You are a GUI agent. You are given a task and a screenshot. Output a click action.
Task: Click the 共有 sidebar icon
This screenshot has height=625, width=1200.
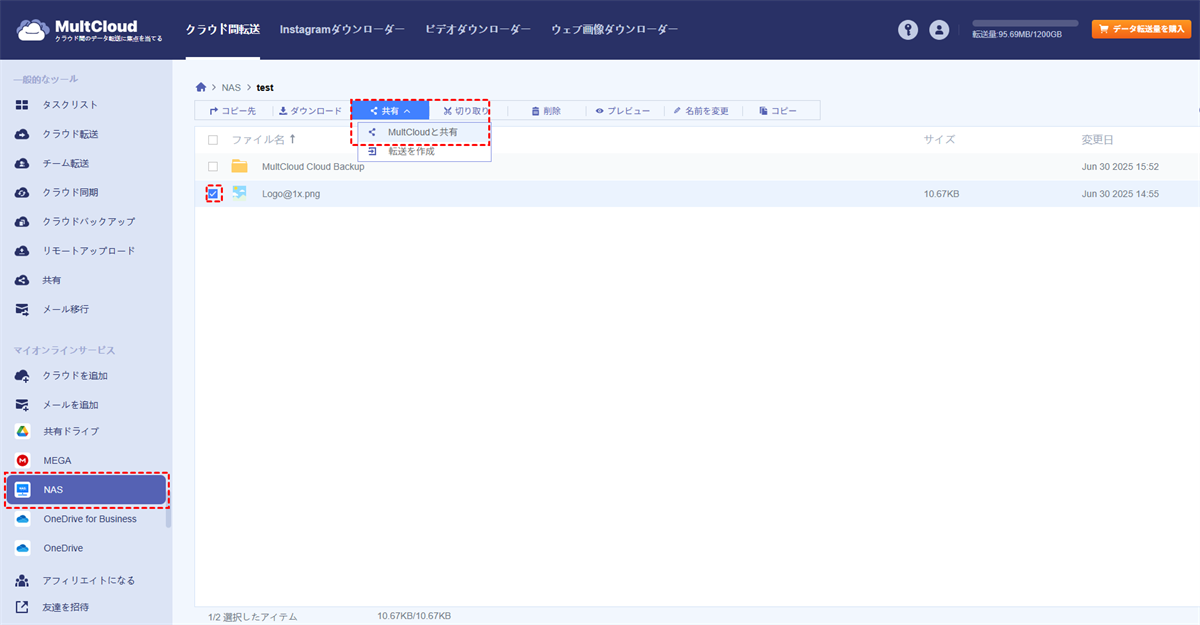[22, 280]
